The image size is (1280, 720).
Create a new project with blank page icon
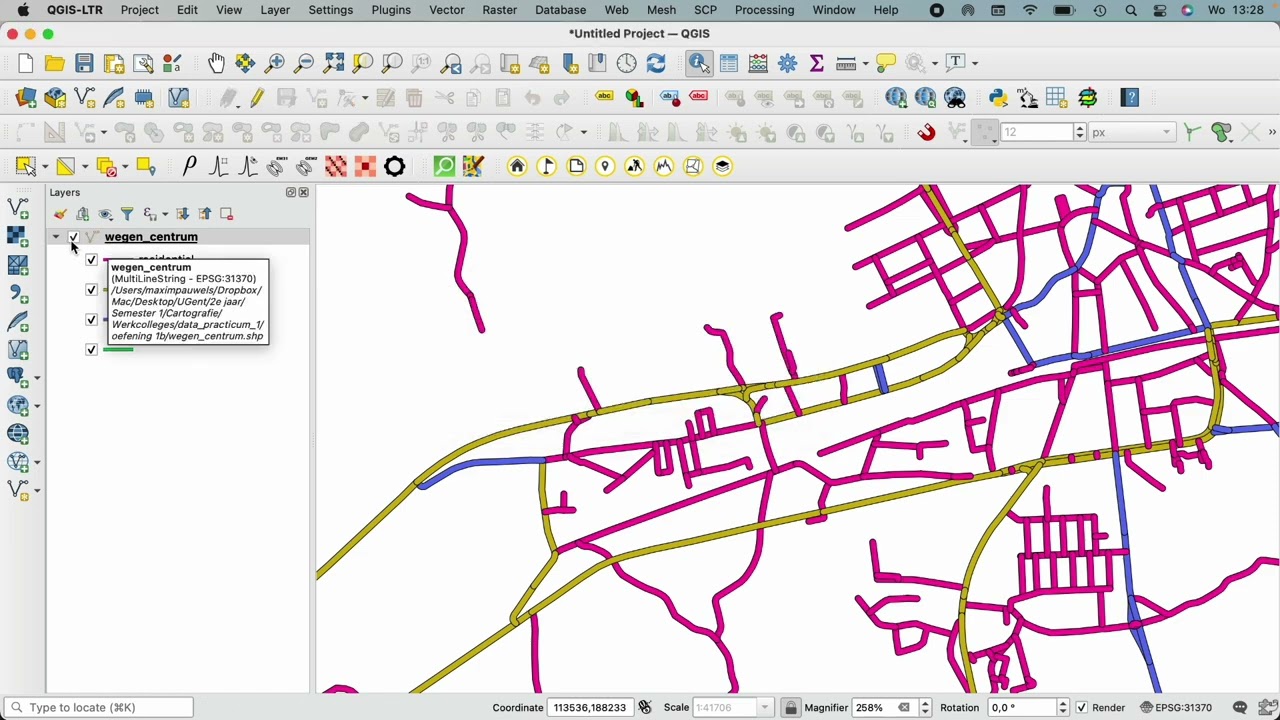coord(25,63)
